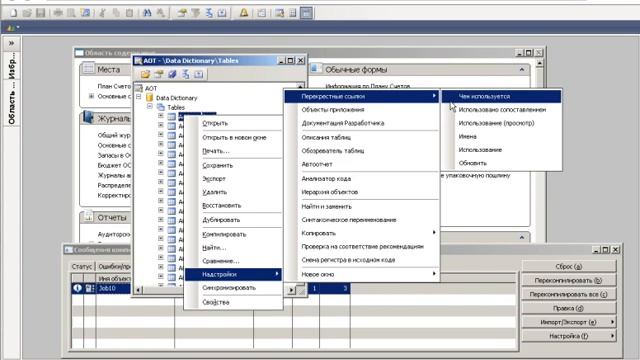The image size is (640, 360).
Task: Open the Новое окно submenu
Action: coord(369,274)
